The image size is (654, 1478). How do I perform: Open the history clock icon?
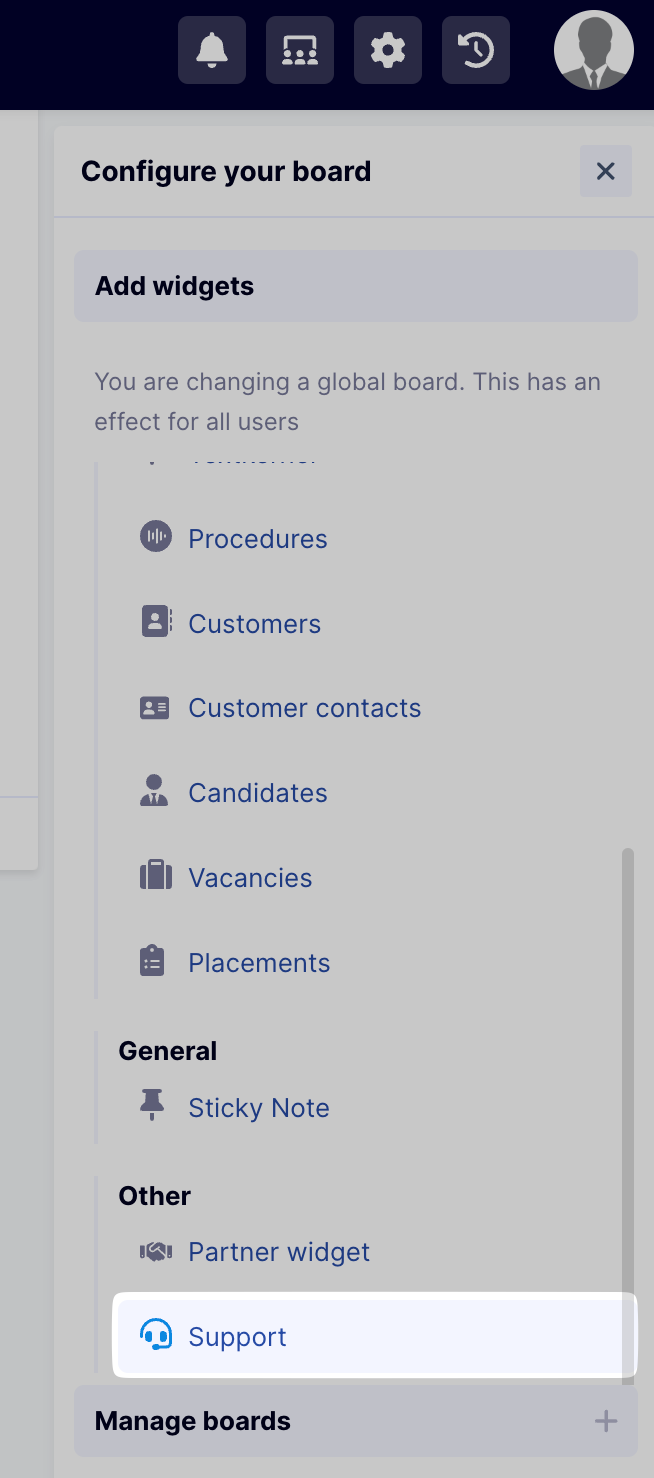coord(476,50)
